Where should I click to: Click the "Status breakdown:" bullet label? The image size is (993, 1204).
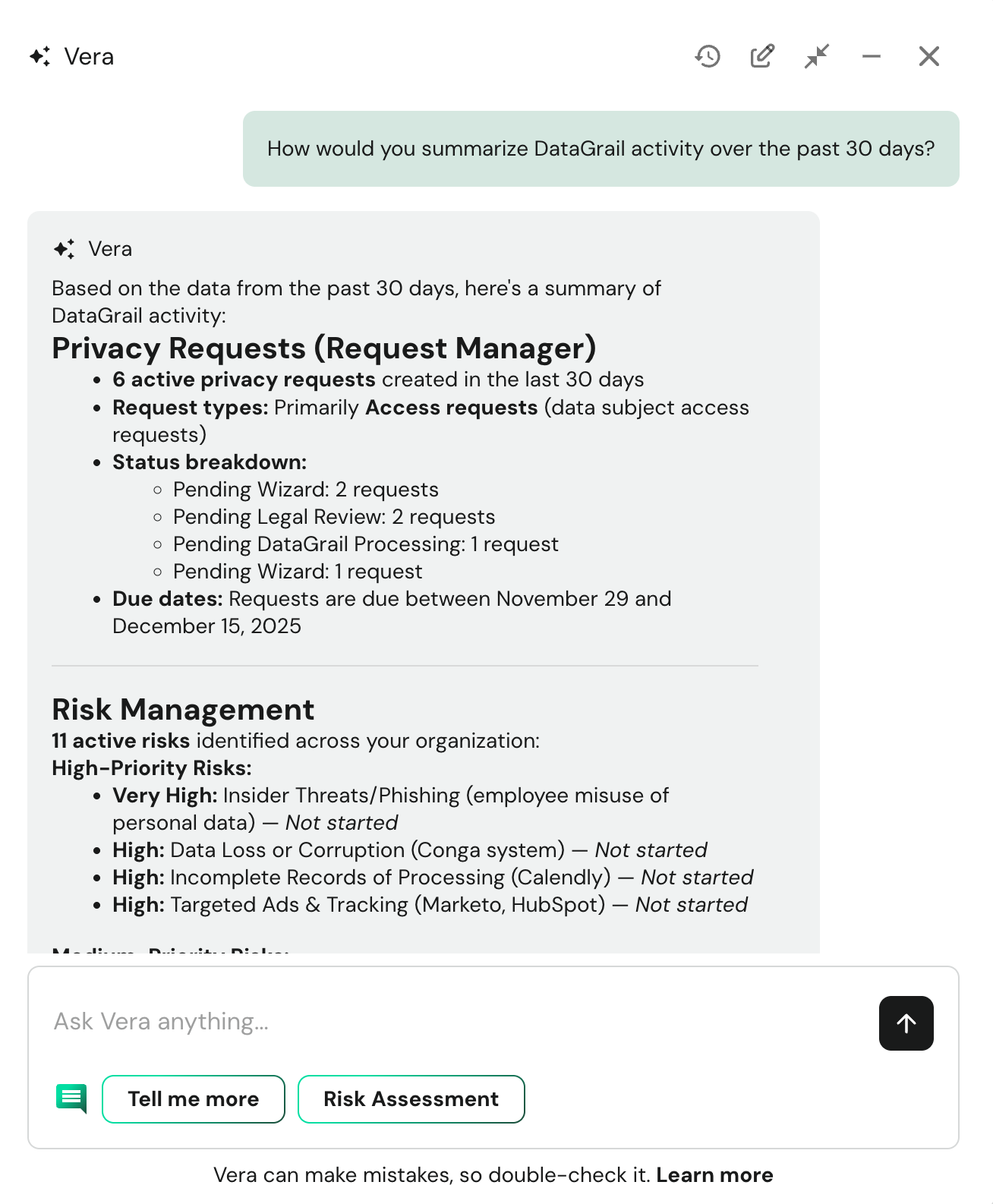click(x=210, y=462)
